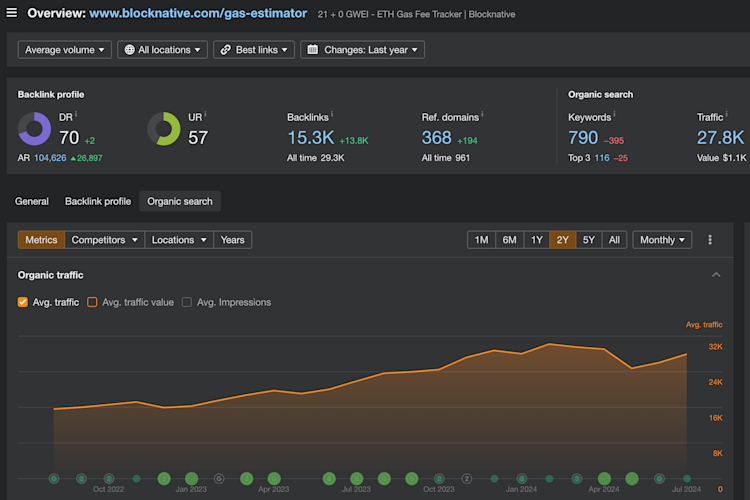Click the update marker above Jan 2023
This screenshot has width=750, height=500.
191,478
